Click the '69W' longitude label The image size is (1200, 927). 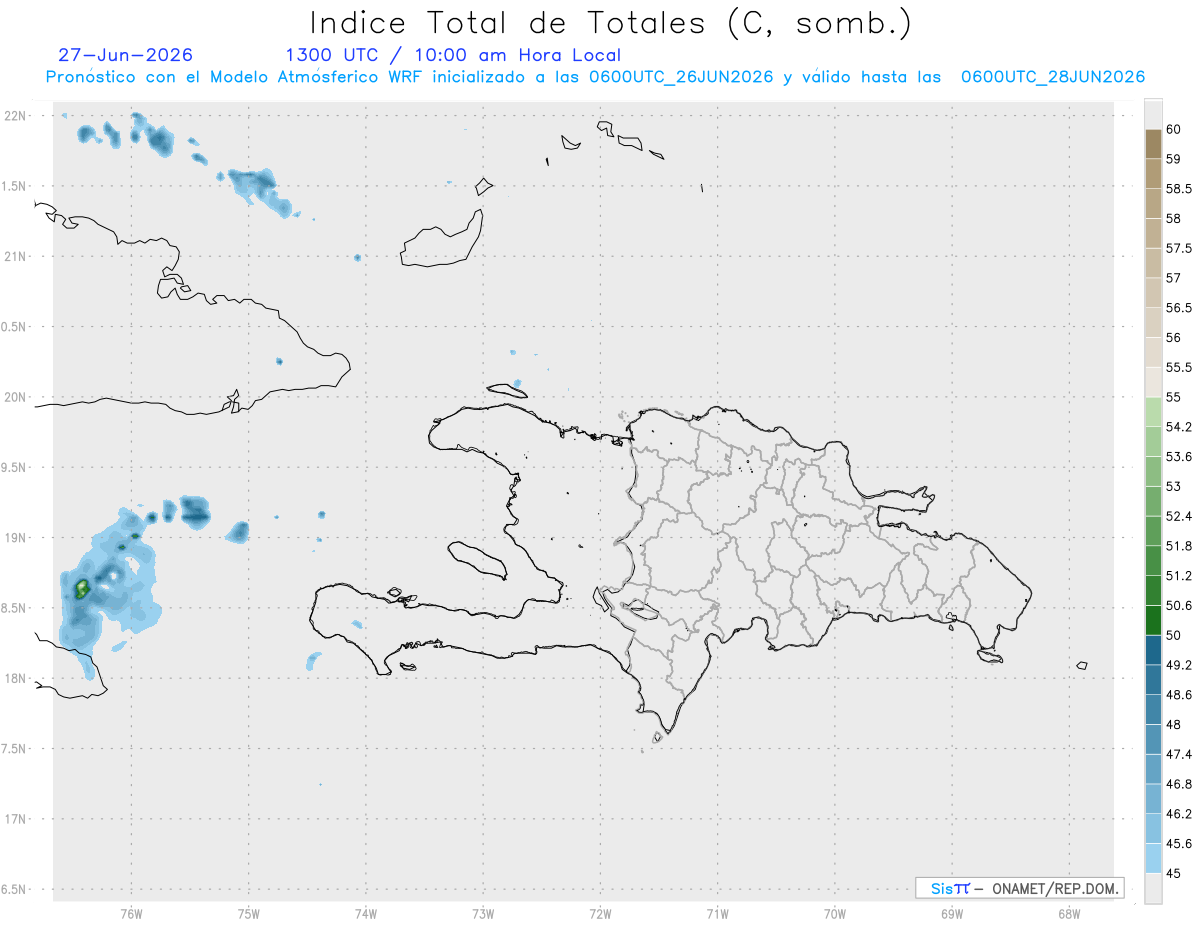click(x=952, y=914)
